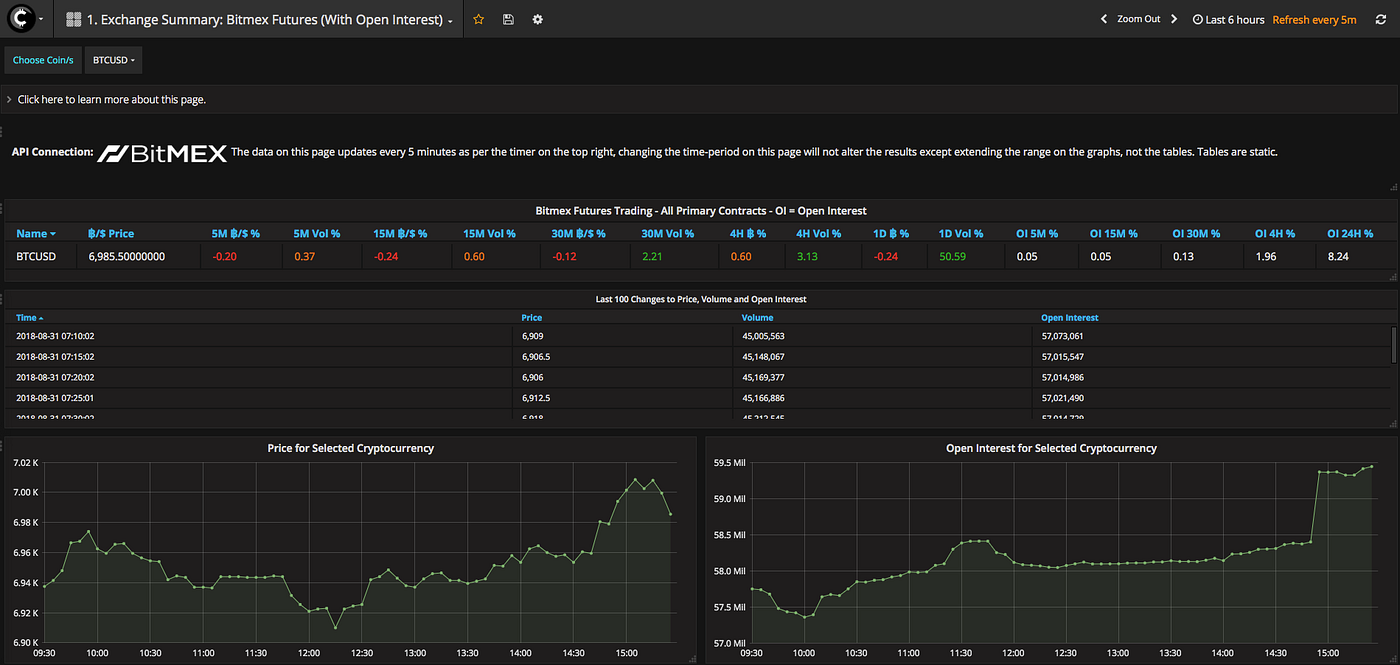The image size is (1400, 665).
Task: Open the 'Last 6 hours' time range picker
Action: pos(1229,19)
